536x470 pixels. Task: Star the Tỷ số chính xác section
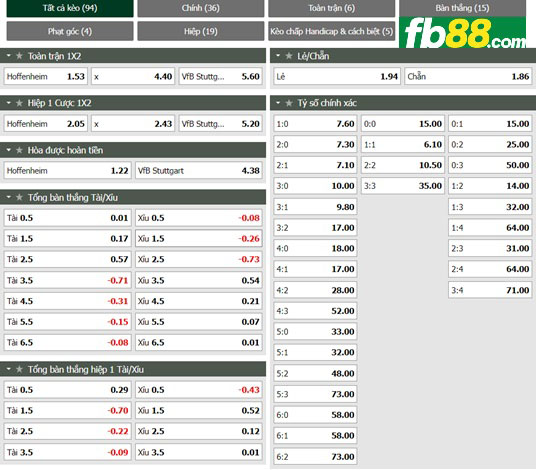(x=289, y=103)
